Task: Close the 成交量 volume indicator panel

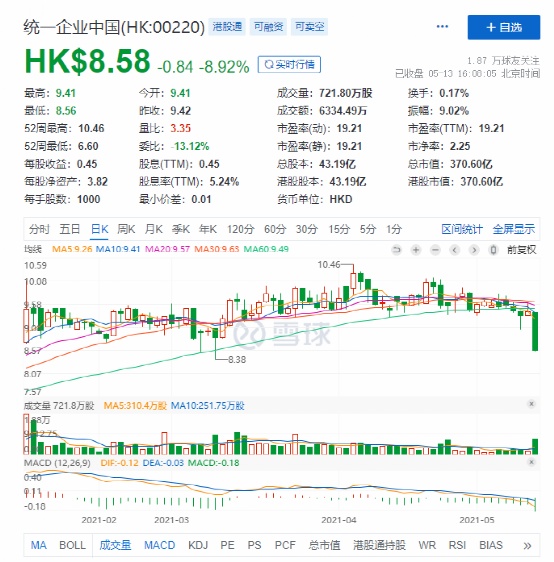Action: point(531,404)
